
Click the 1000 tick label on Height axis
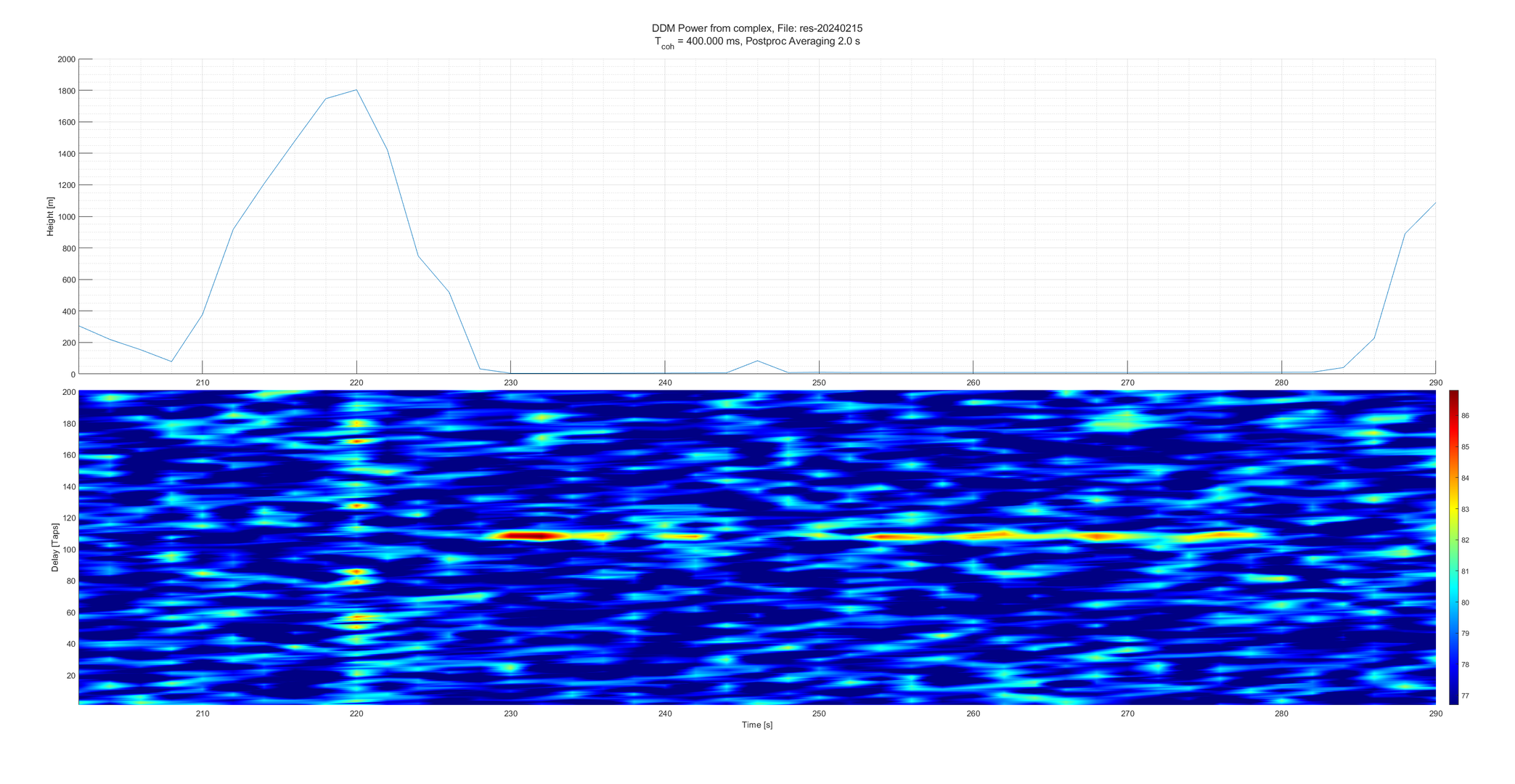(66, 217)
